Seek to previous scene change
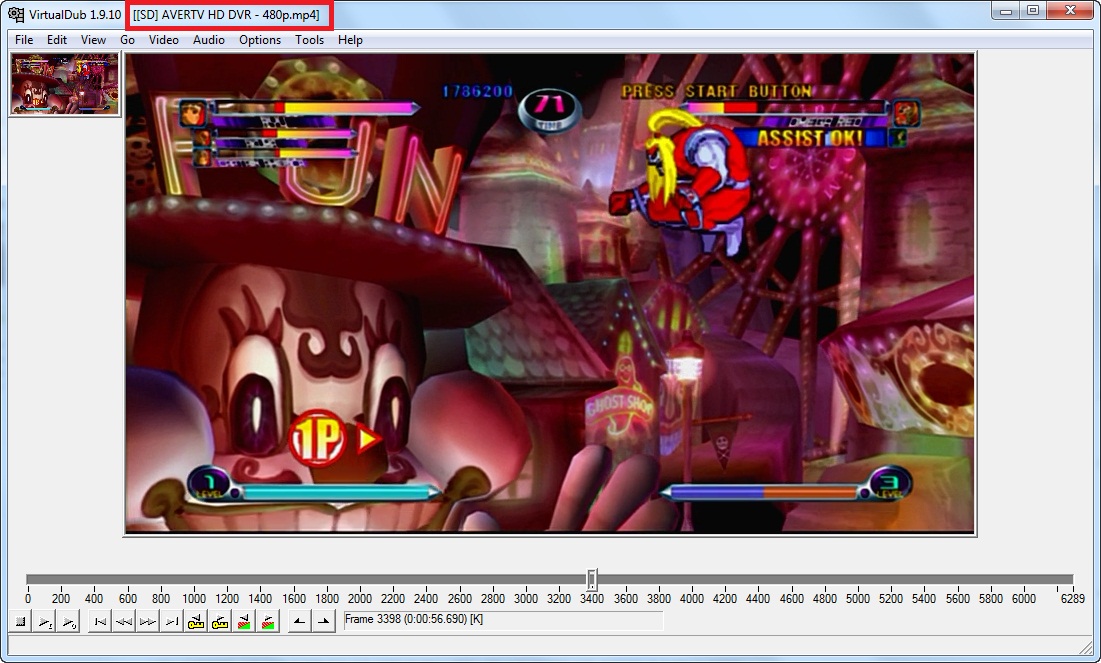Viewport: 1101px width, 663px height. tap(244, 622)
